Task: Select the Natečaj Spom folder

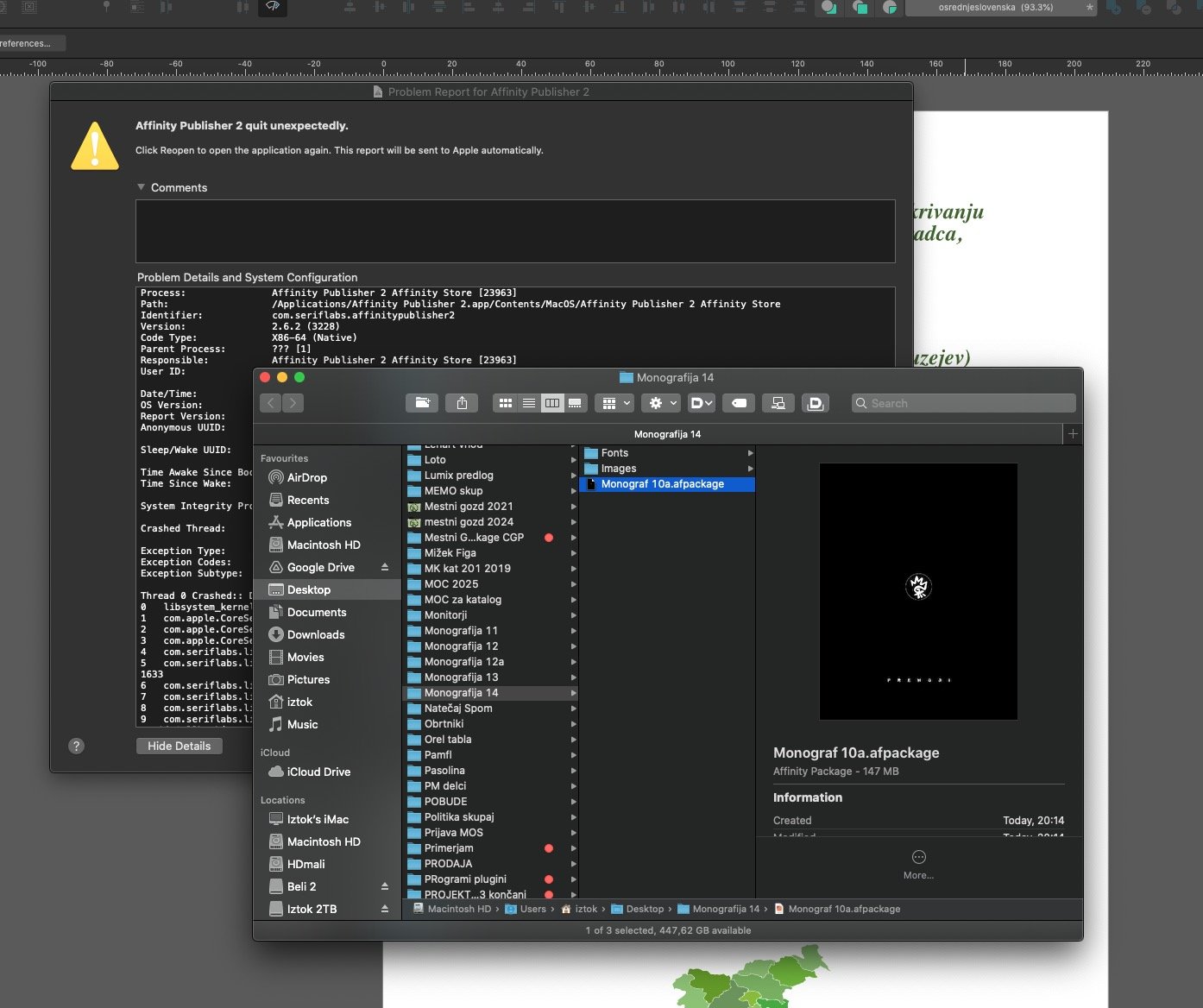Action: (489, 709)
